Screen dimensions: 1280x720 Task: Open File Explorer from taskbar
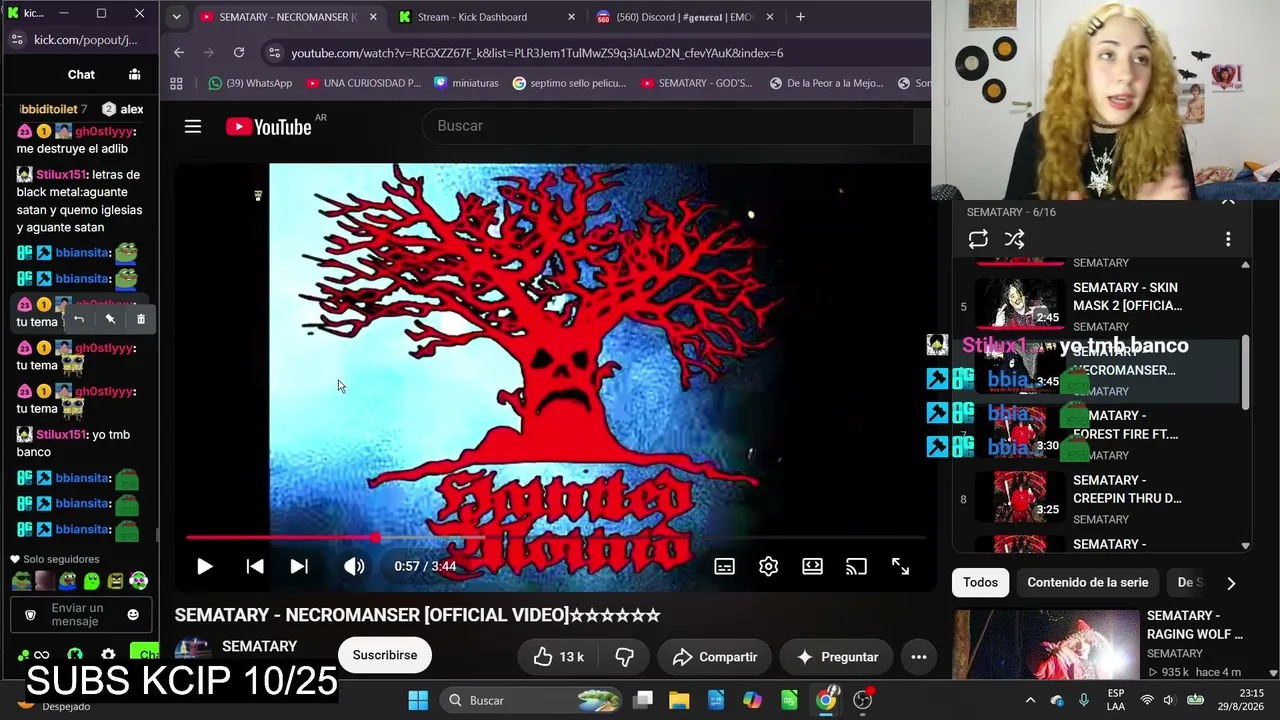pos(679,700)
